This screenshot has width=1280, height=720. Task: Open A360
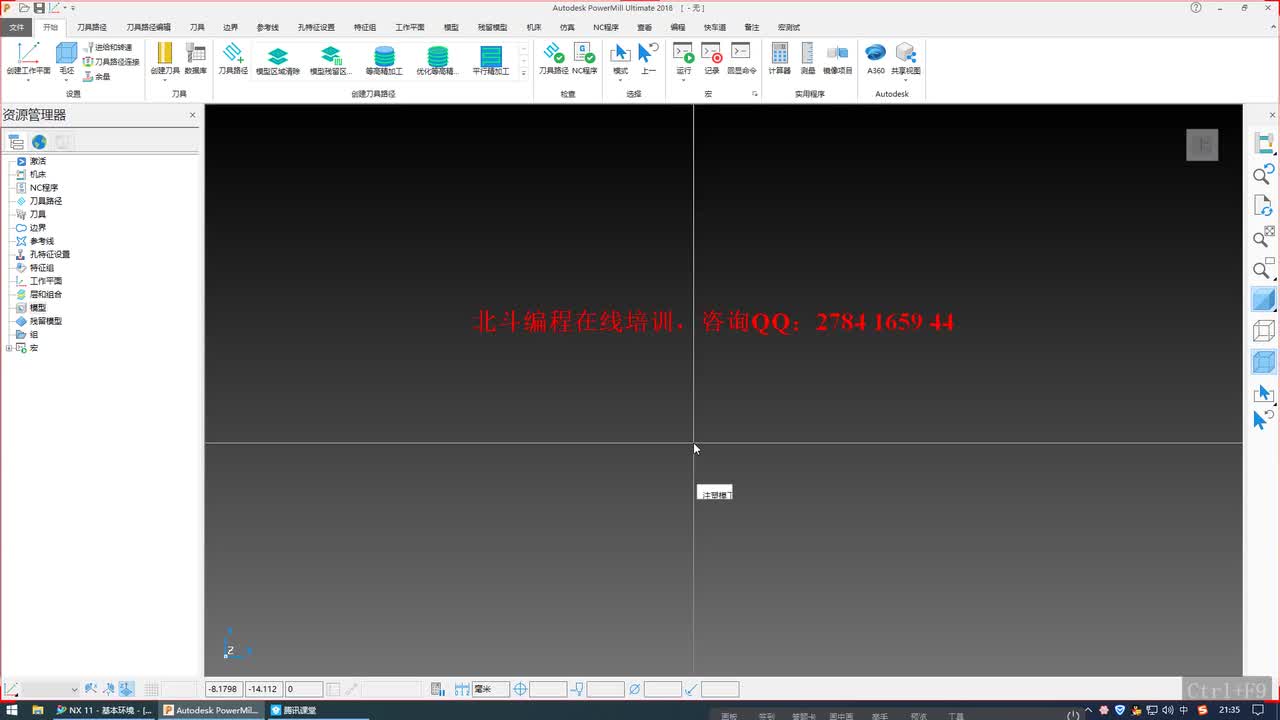point(876,58)
